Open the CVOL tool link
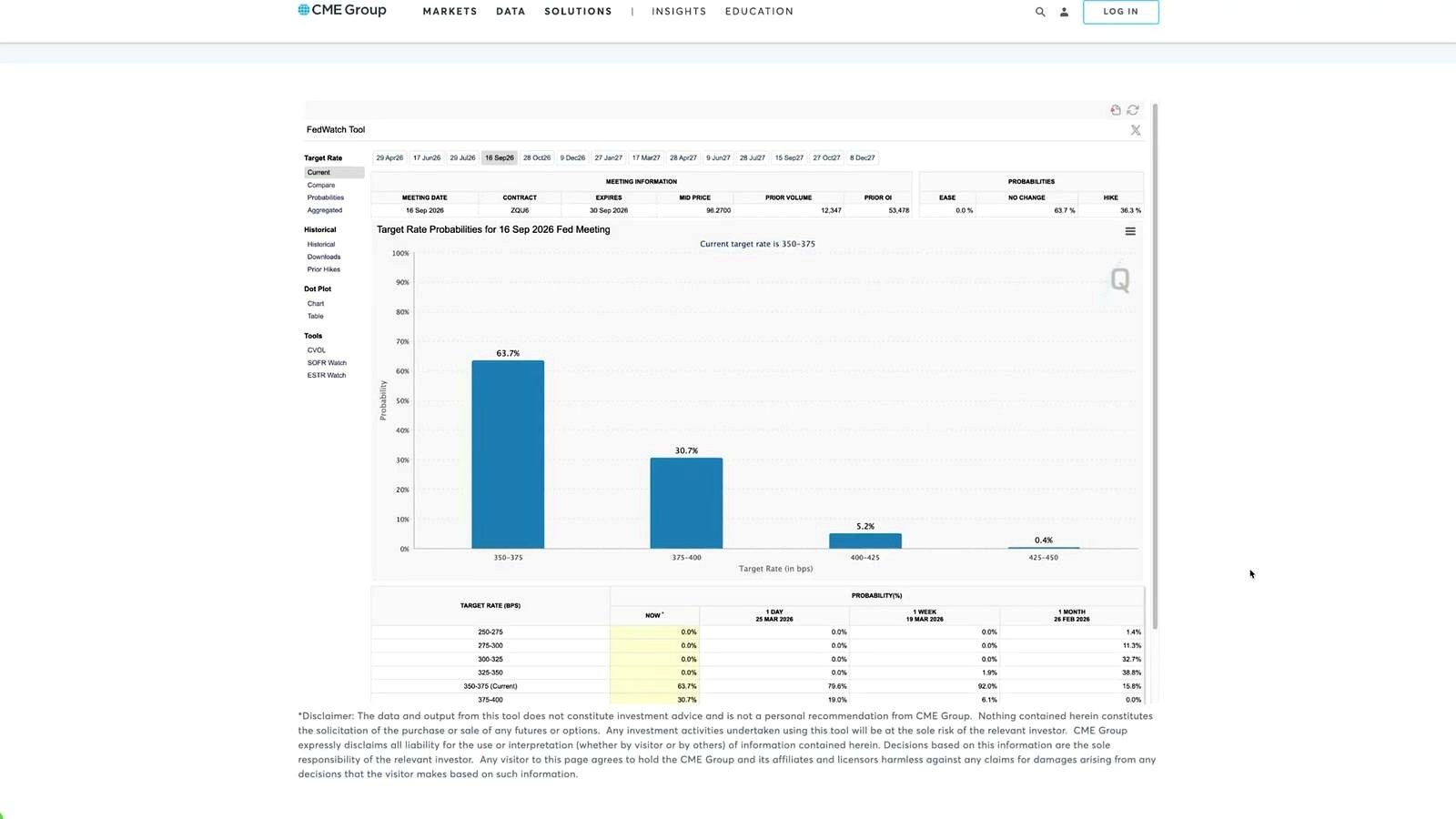Viewport: 1456px width, 819px height. pos(317,349)
